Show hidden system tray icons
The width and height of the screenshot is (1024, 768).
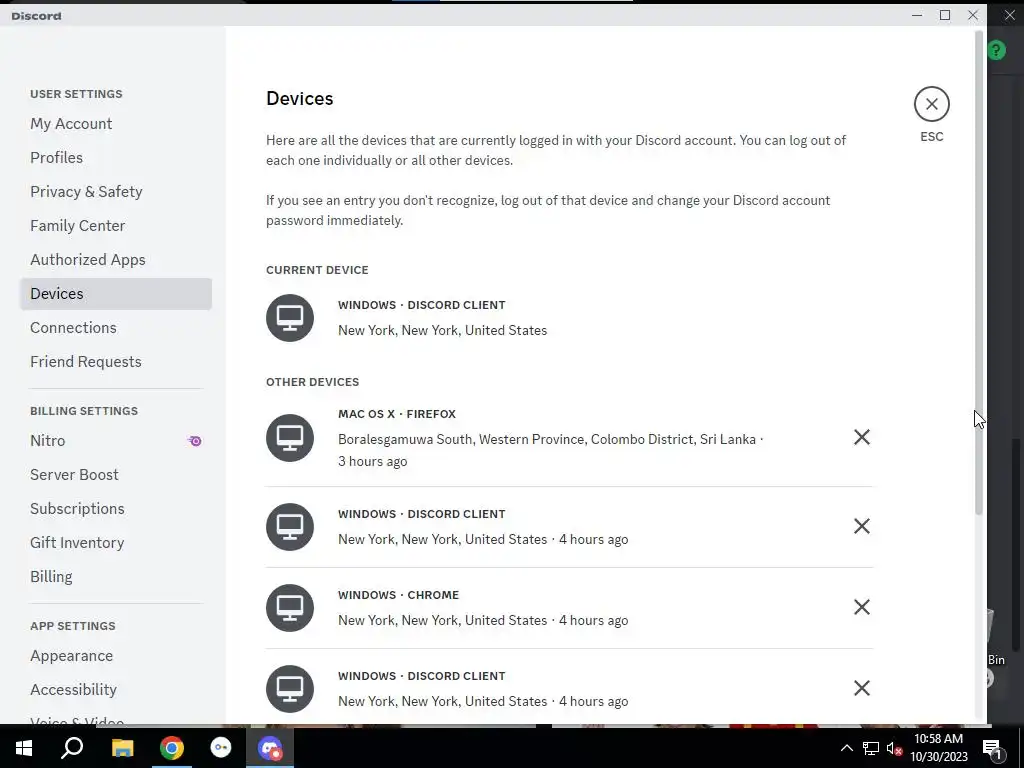click(x=846, y=748)
